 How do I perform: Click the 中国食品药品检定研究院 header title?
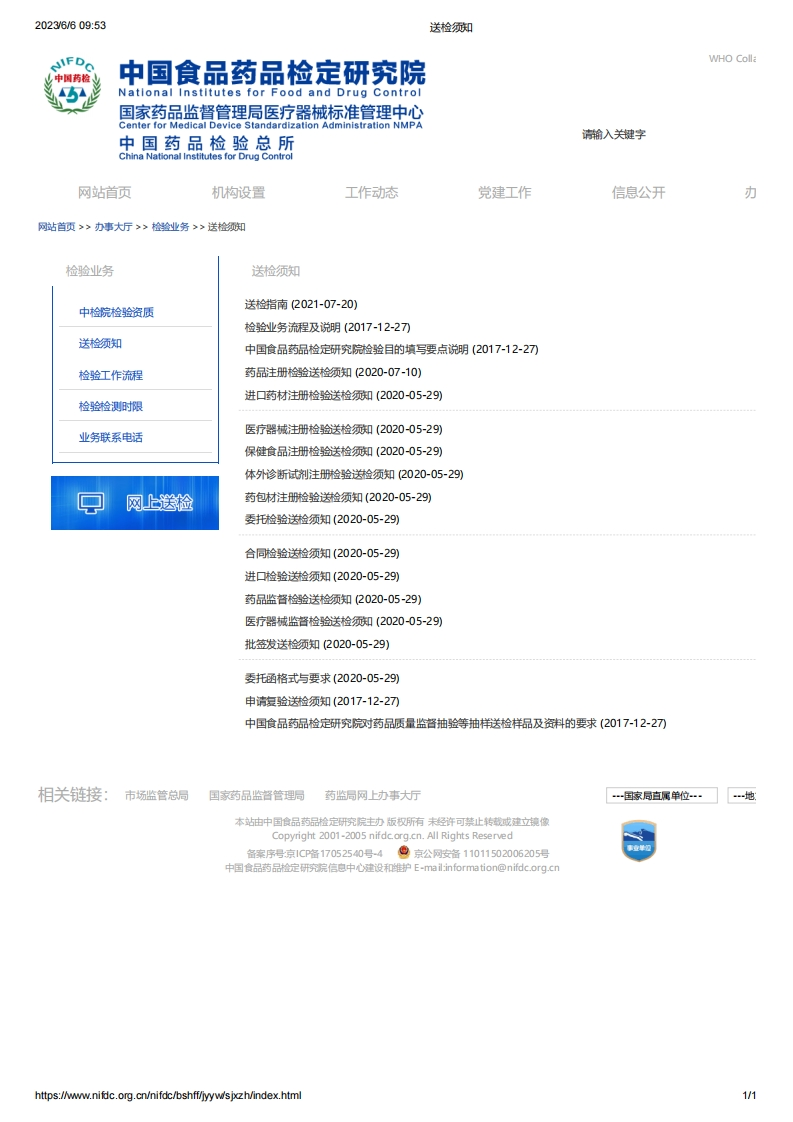(272, 74)
